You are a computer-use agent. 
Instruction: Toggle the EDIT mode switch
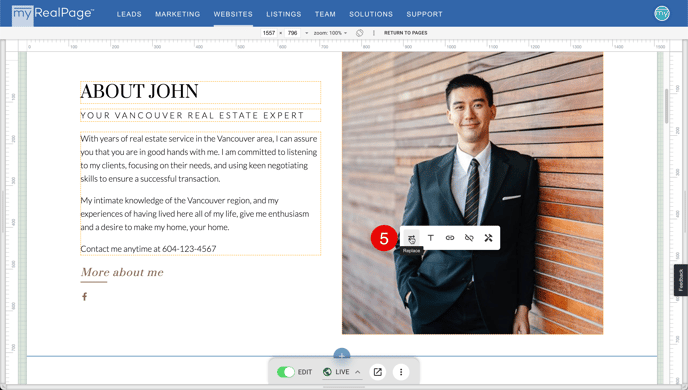[286, 372]
